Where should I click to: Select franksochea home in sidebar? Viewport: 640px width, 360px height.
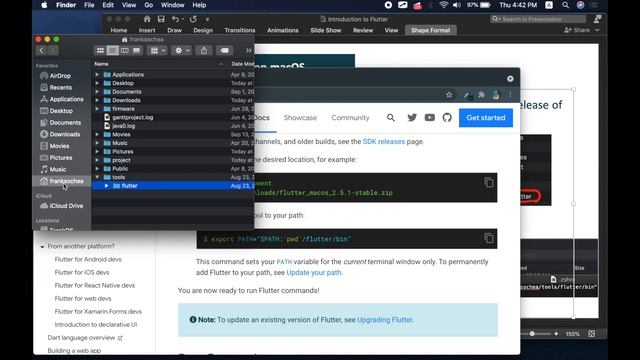[x=62, y=181]
